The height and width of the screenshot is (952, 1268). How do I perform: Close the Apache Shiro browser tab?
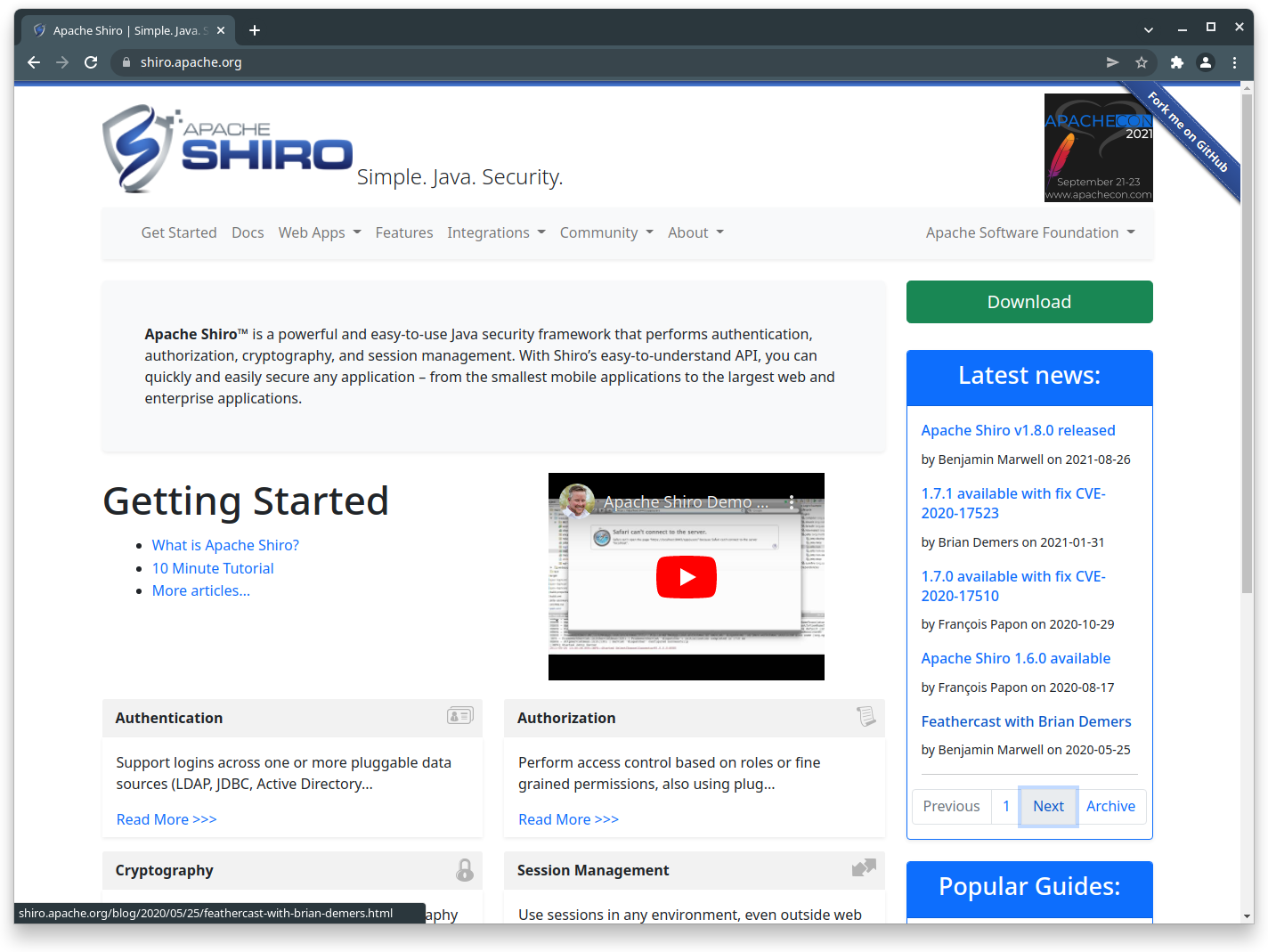click(x=221, y=30)
